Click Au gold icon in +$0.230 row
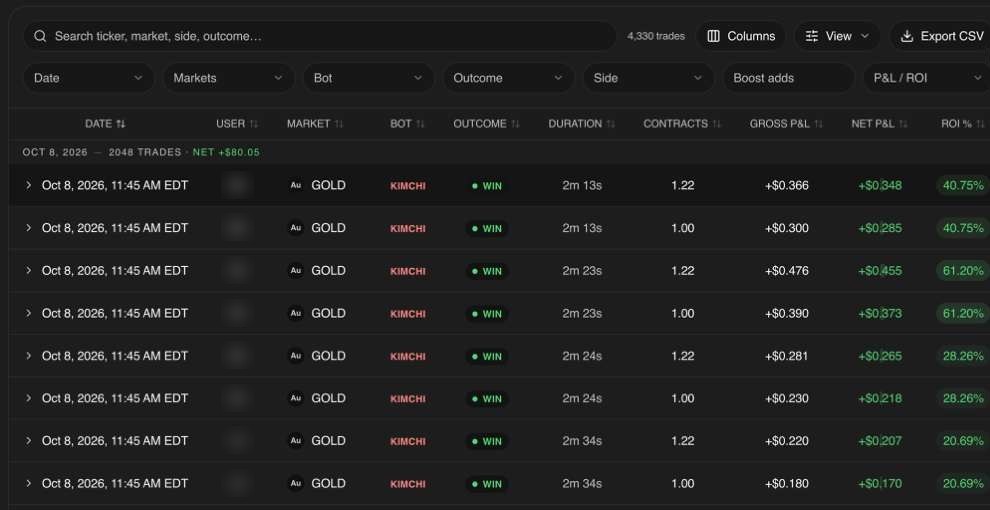The width and height of the screenshot is (990, 510). pos(295,398)
